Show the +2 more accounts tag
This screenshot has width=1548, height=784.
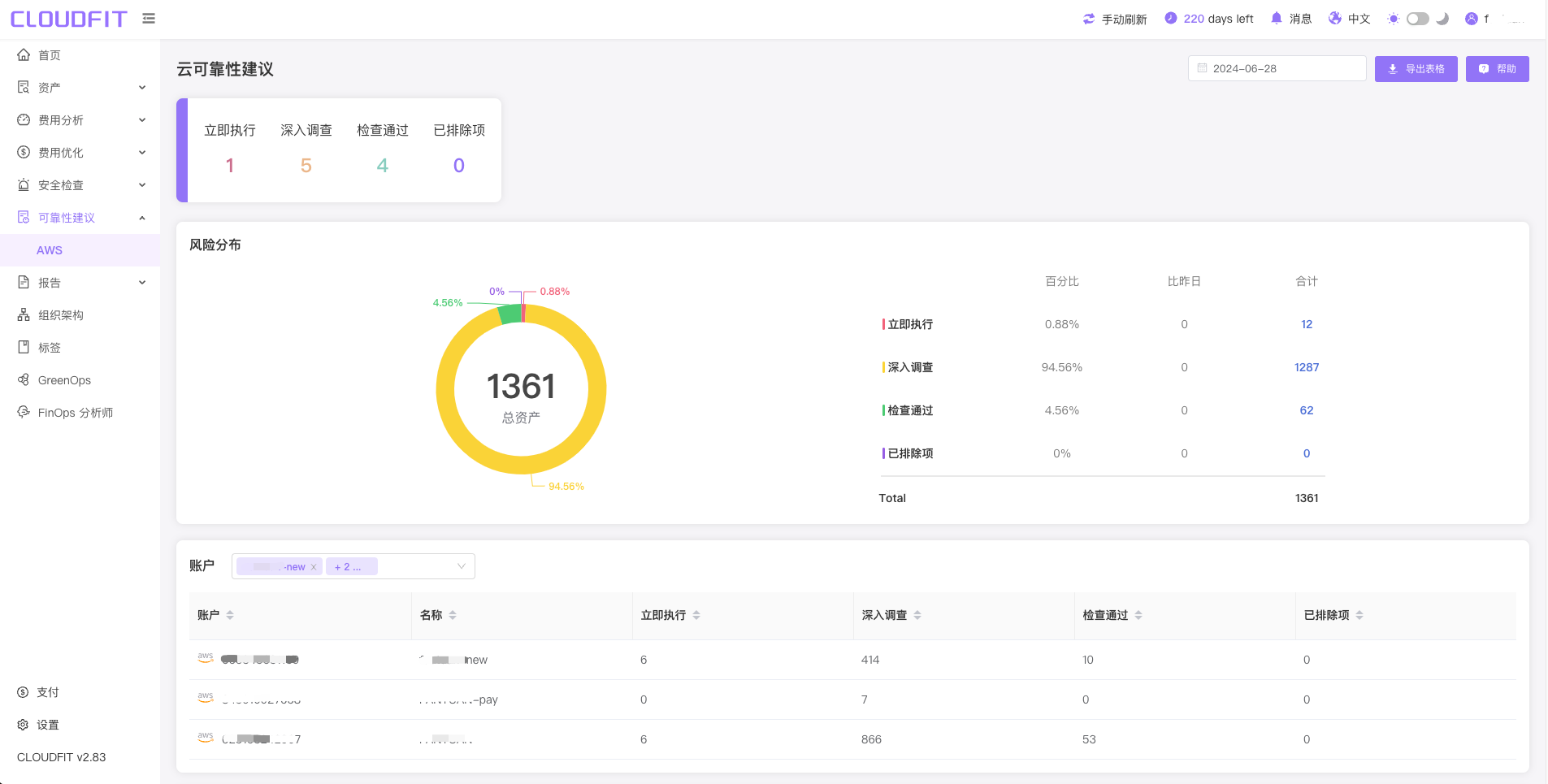click(352, 566)
